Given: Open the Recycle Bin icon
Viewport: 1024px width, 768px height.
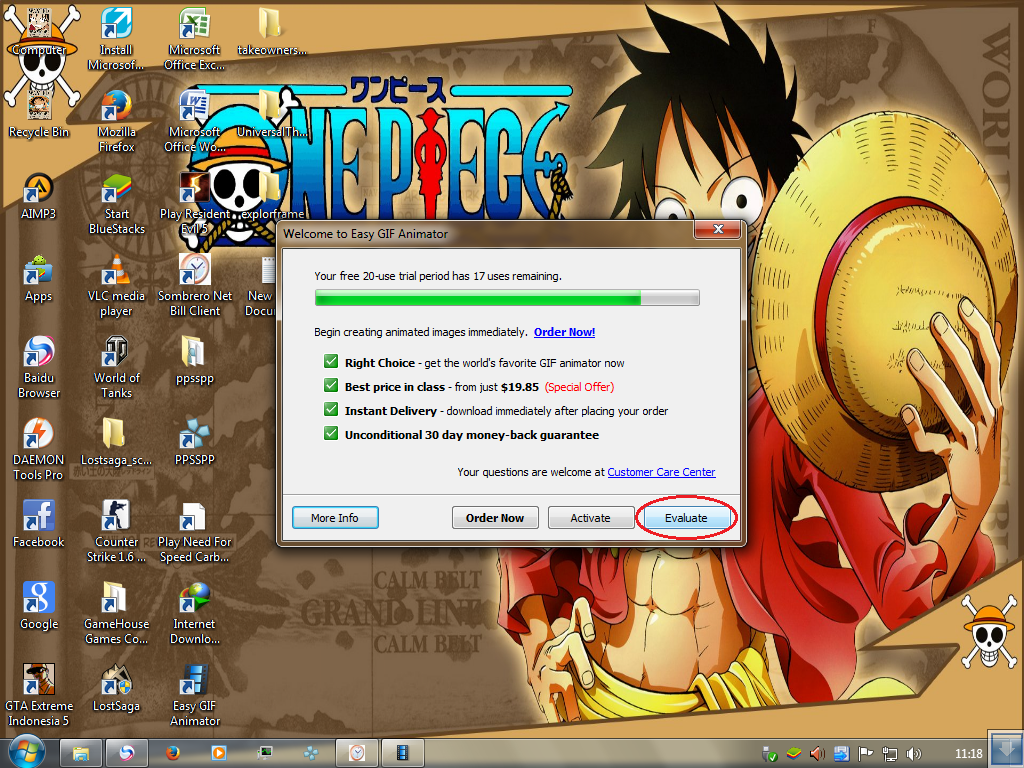Looking at the screenshot, I should [39, 114].
